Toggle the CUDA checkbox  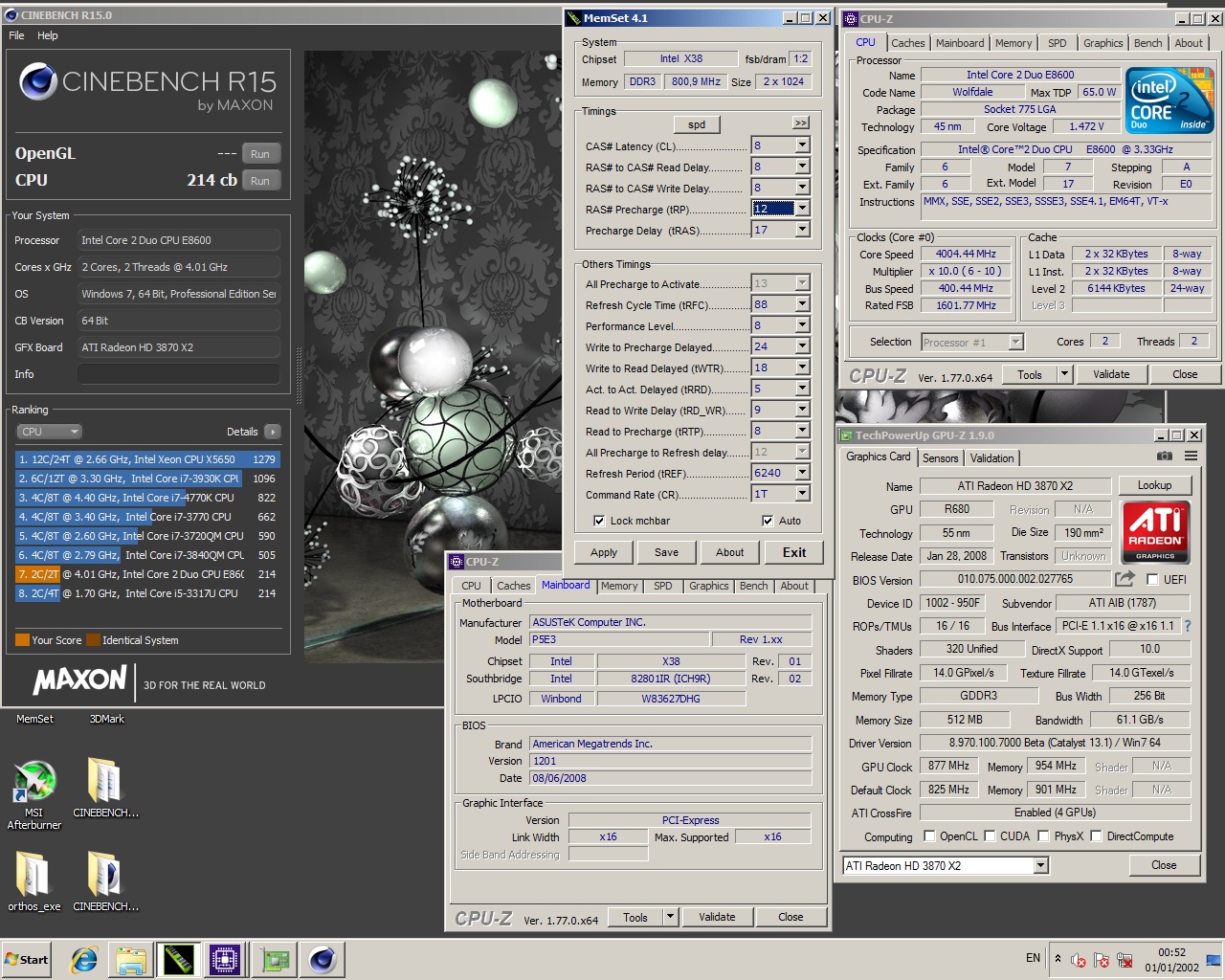[x=990, y=835]
